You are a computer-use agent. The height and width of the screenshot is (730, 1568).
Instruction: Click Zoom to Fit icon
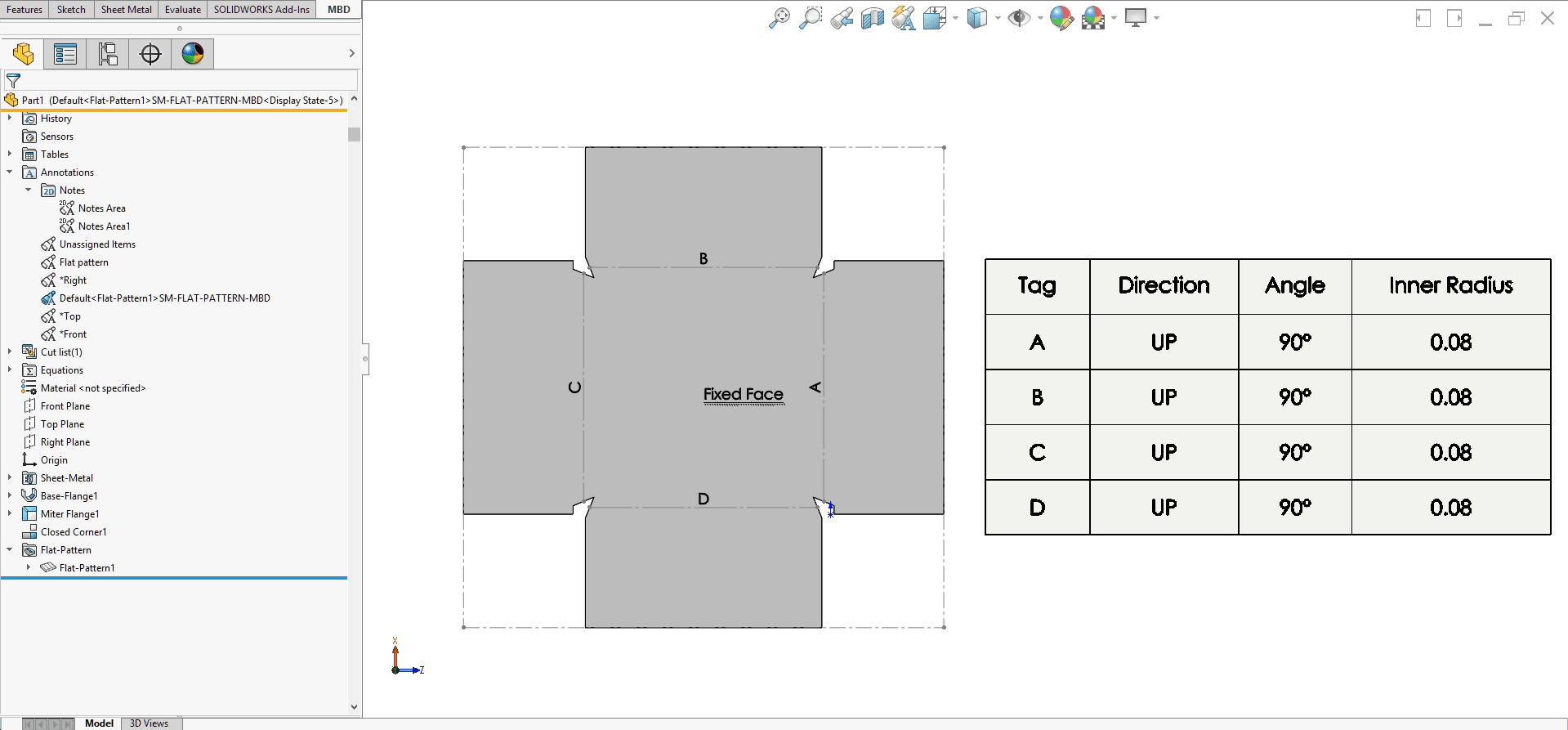pyautogui.click(x=780, y=18)
